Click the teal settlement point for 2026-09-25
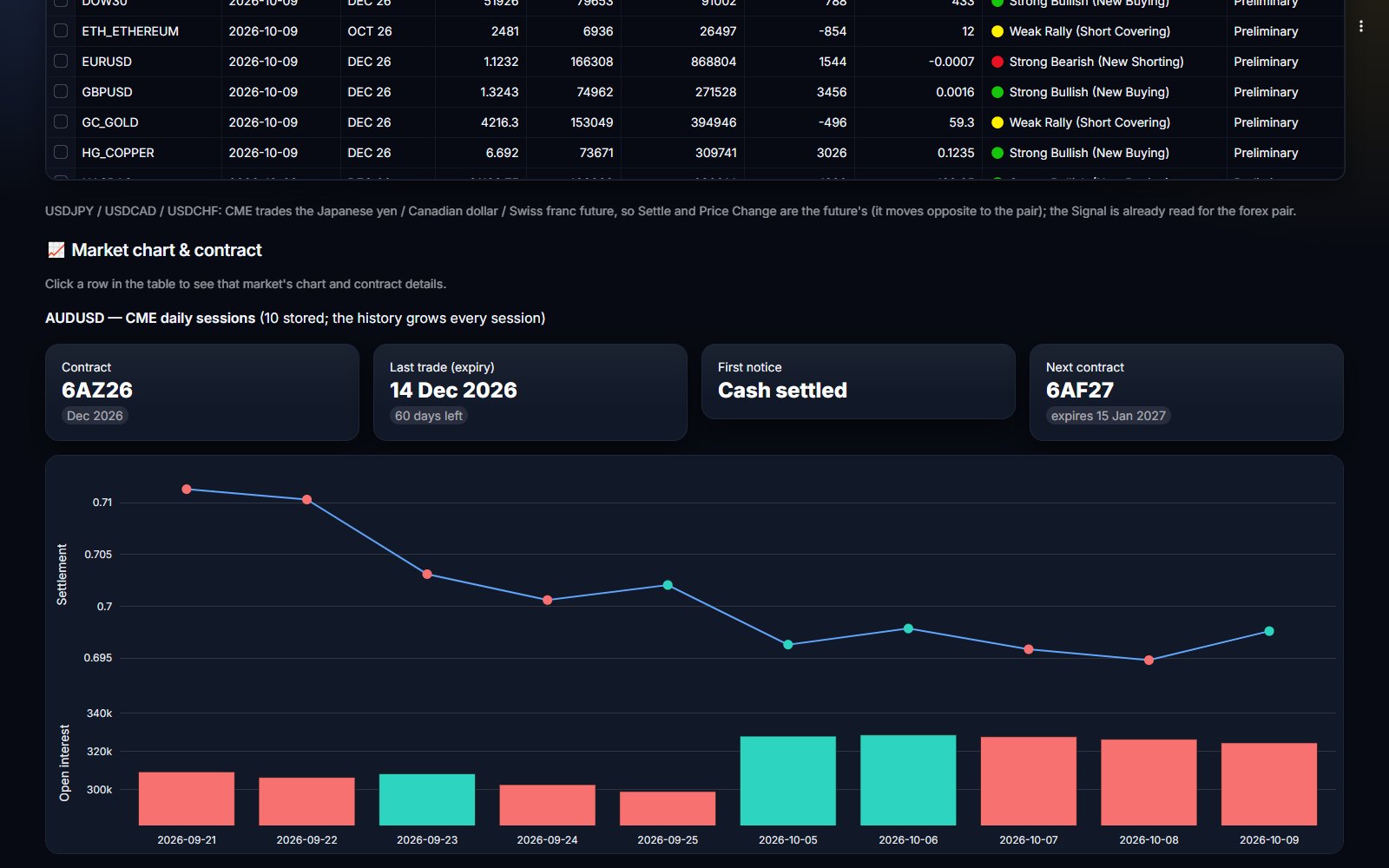This screenshot has width=1389, height=868. tap(668, 585)
